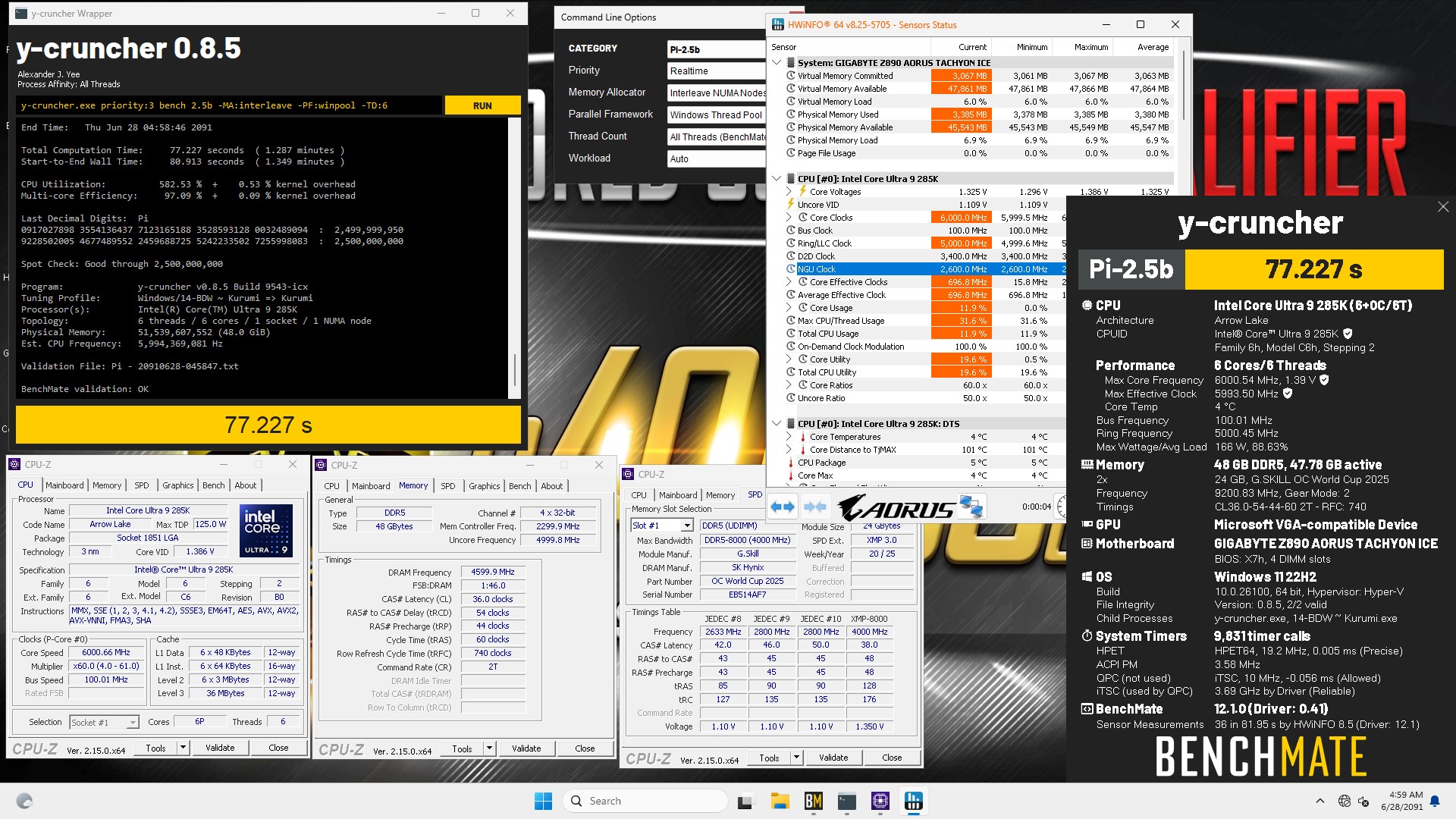Viewport: 1456px width, 819px height.
Task: Open Tools dropdown arrow in CPU-Z SPD window
Action: click(796, 758)
